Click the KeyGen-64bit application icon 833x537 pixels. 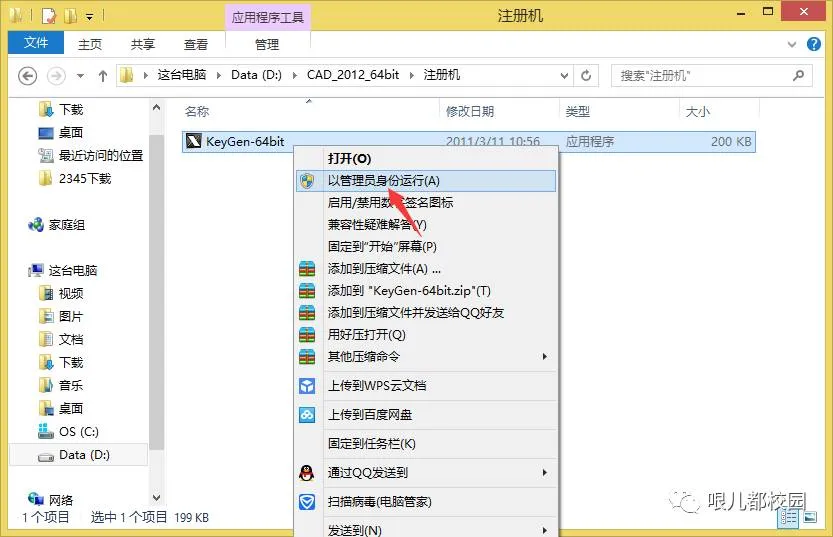[193, 141]
